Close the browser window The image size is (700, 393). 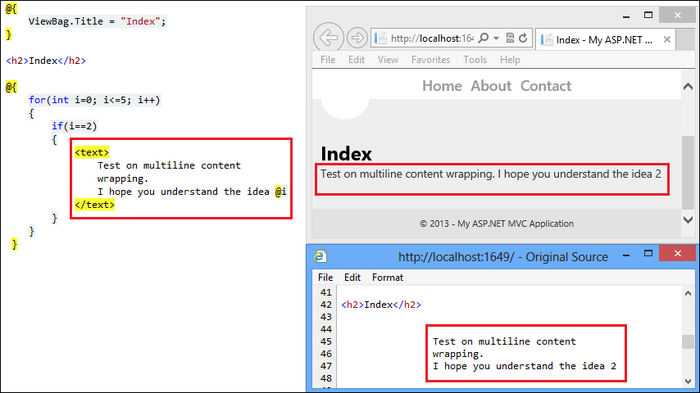[x=678, y=15]
